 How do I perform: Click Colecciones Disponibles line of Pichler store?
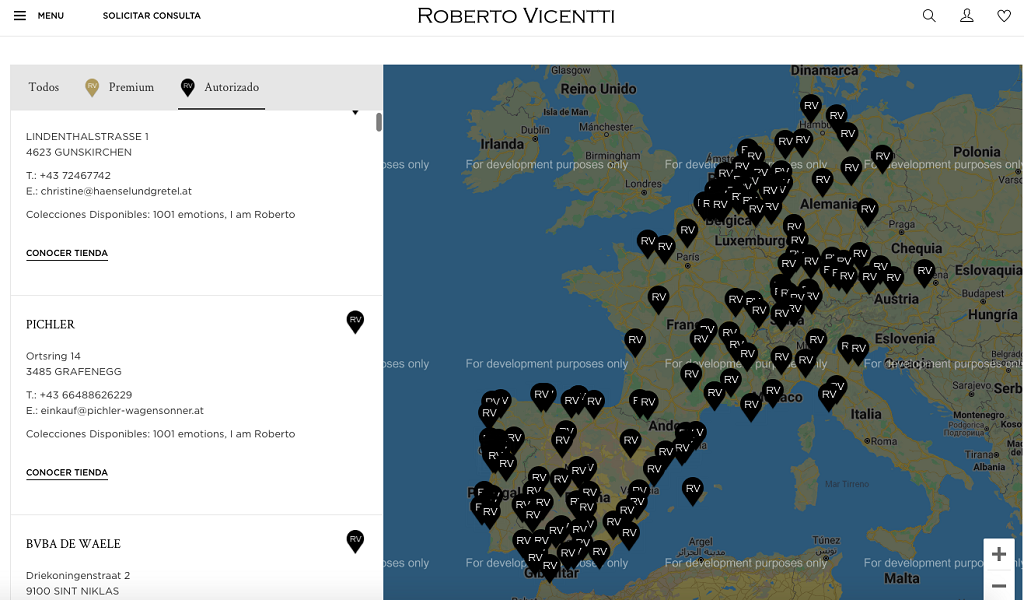pyautogui.click(x=161, y=434)
